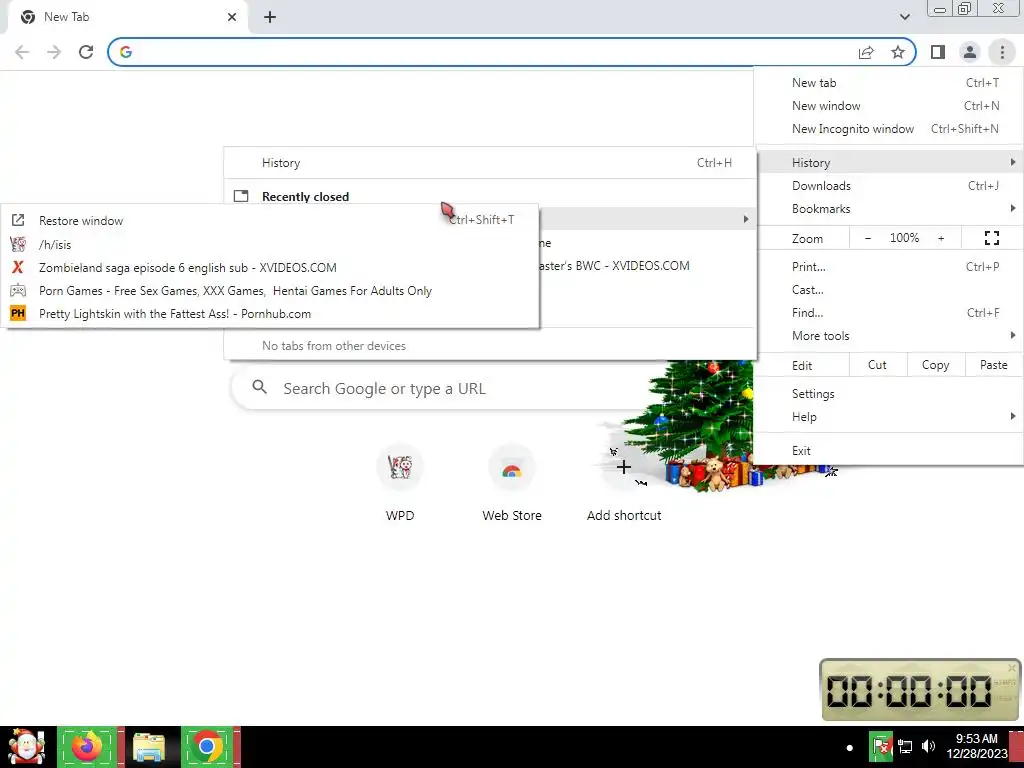The image size is (1024, 768).
Task: Click the 00:00:00 timer display
Action: click(x=909, y=691)
